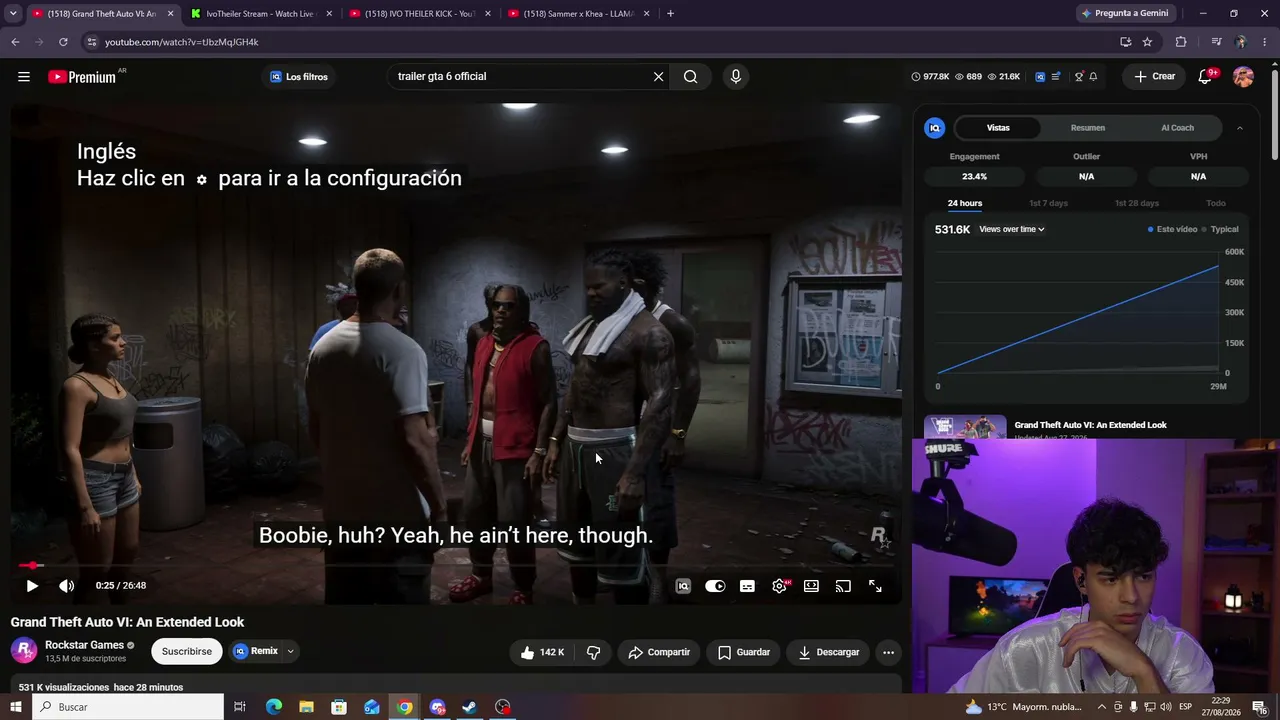Image resolution: width=1280 pixels, height=720 pixels.
Task: Open the Windows Start menu
Action: click(x=16, y=707)
